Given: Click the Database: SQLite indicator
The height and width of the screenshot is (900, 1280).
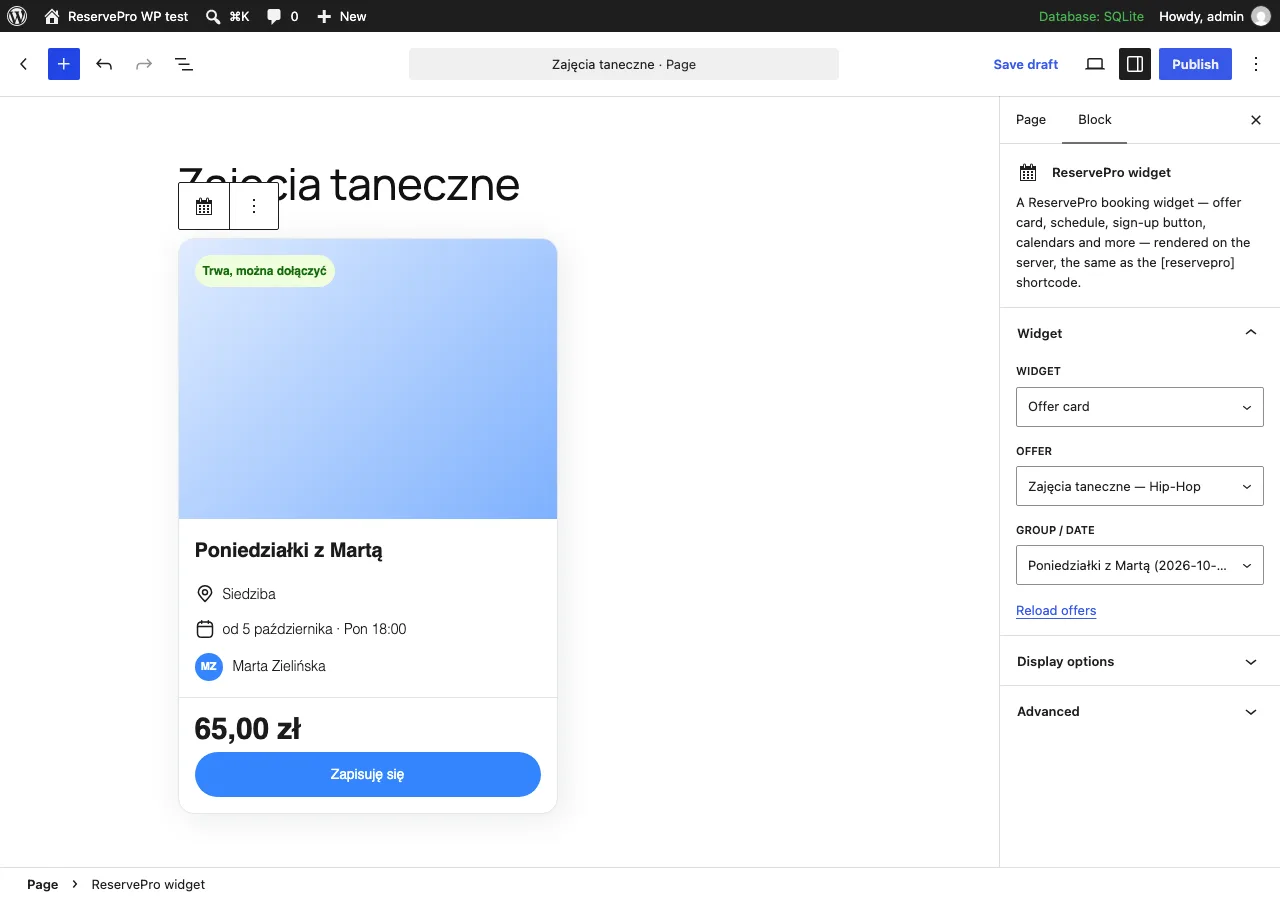Looking at the screenshot, I should (1091, 16).
